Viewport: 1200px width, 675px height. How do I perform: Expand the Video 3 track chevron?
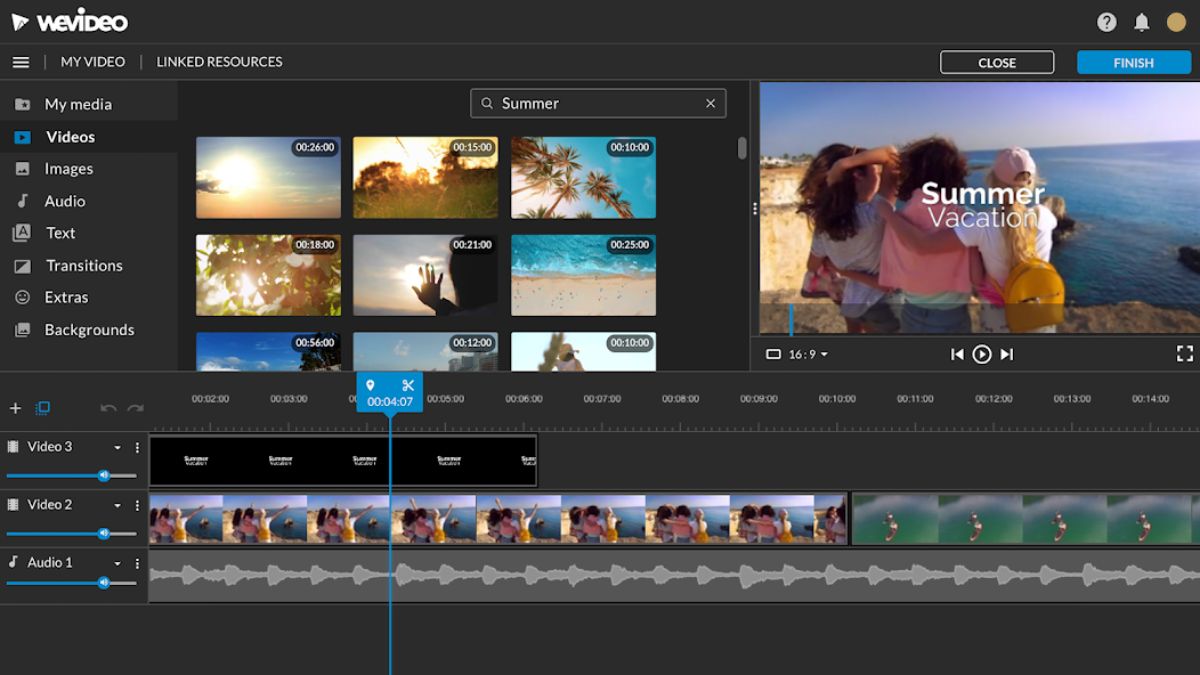116,447
